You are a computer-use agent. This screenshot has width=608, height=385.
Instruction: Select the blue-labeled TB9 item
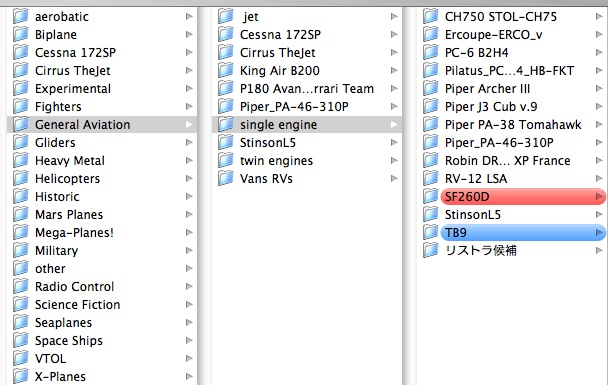point(523,232)
